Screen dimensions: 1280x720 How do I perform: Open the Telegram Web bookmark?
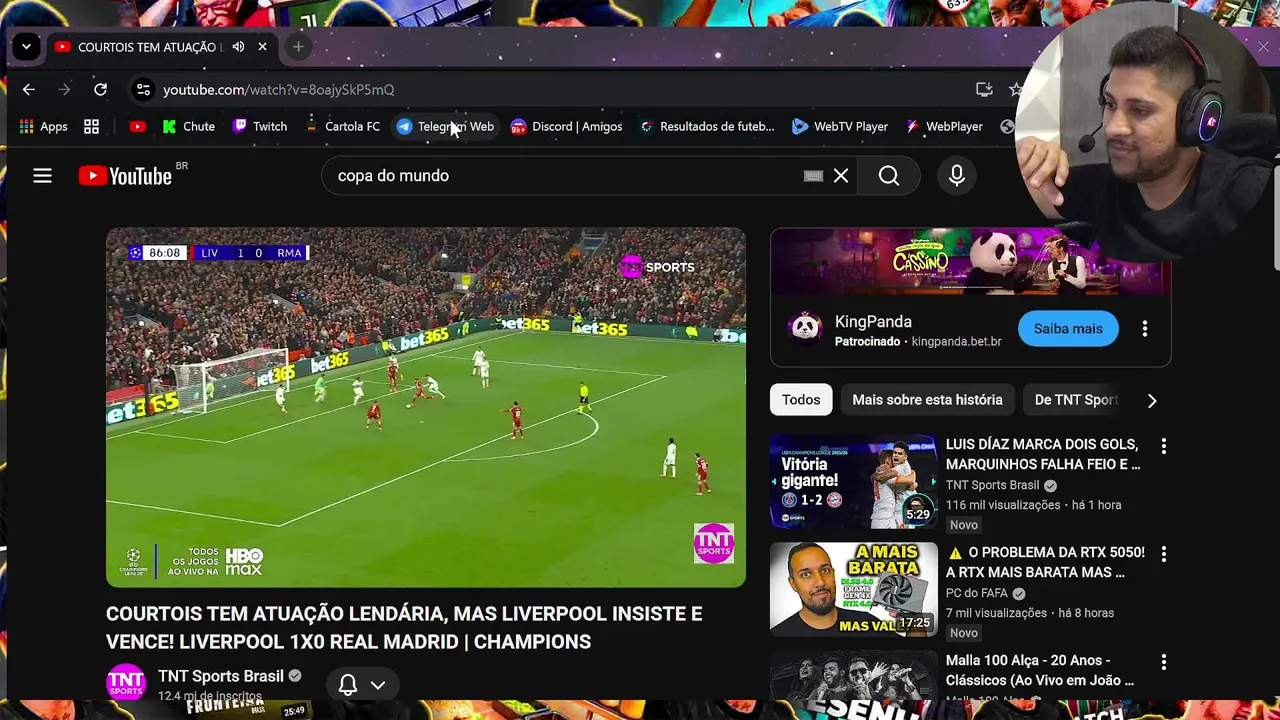[445, 127]
